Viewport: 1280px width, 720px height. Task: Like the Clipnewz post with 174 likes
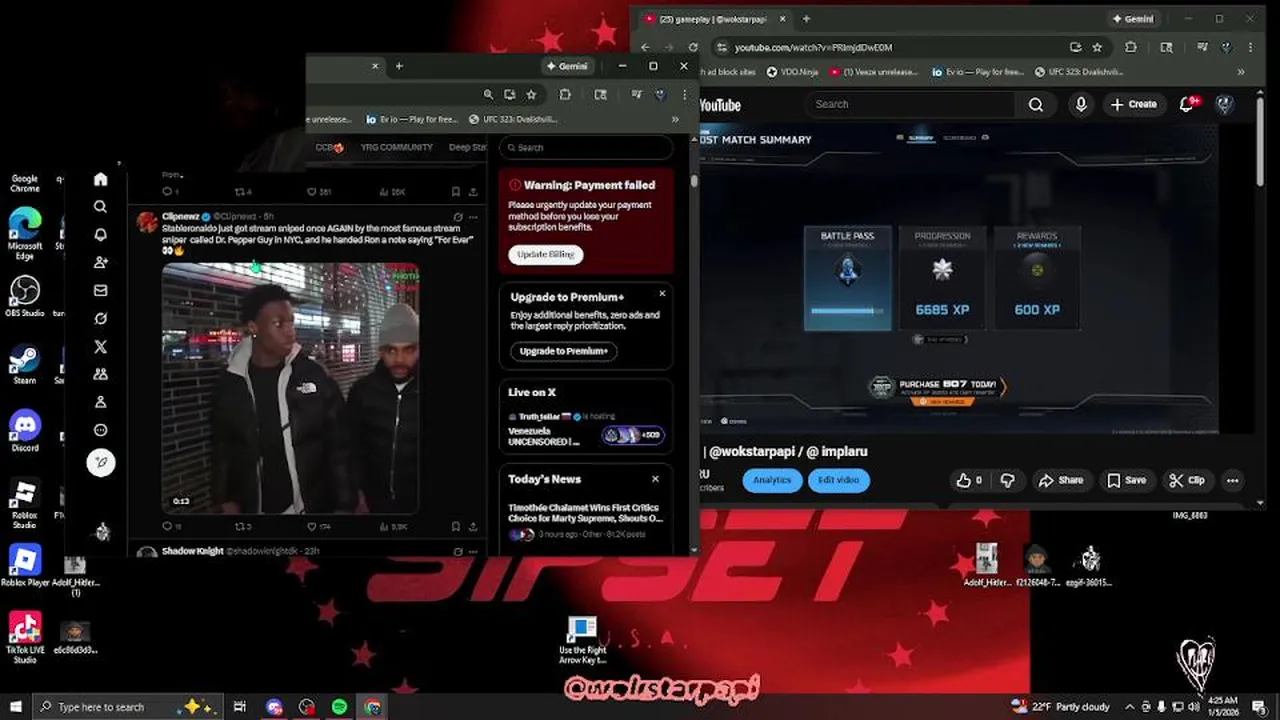coord(312,526)
